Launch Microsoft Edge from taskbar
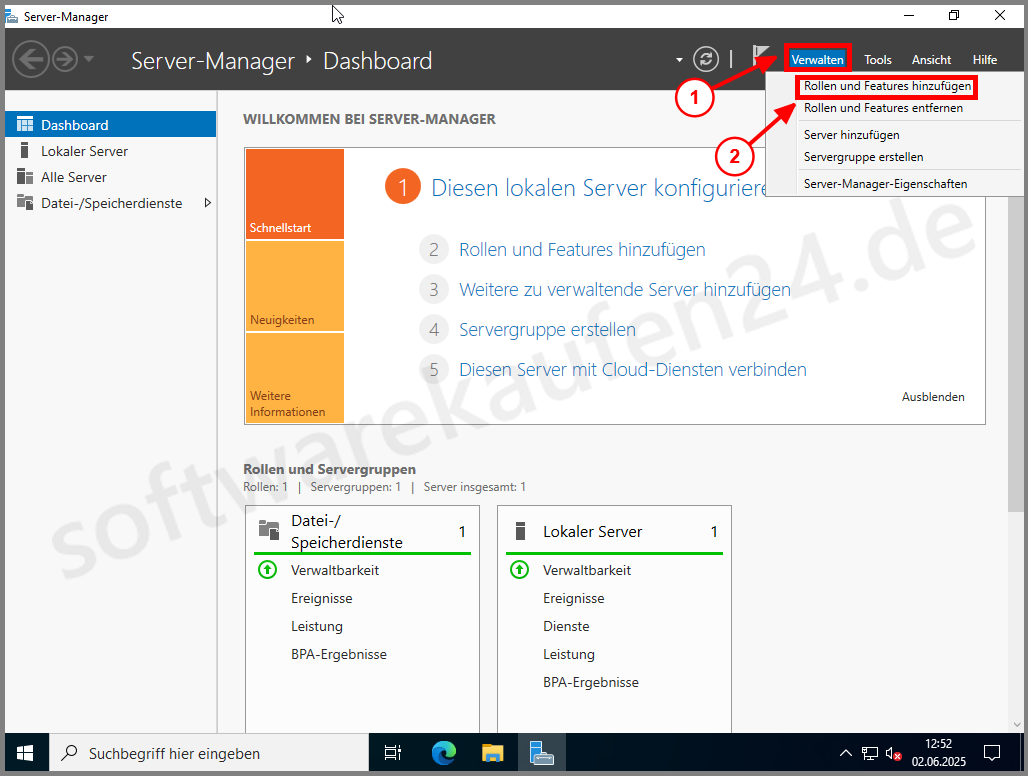 coord(444,754)
